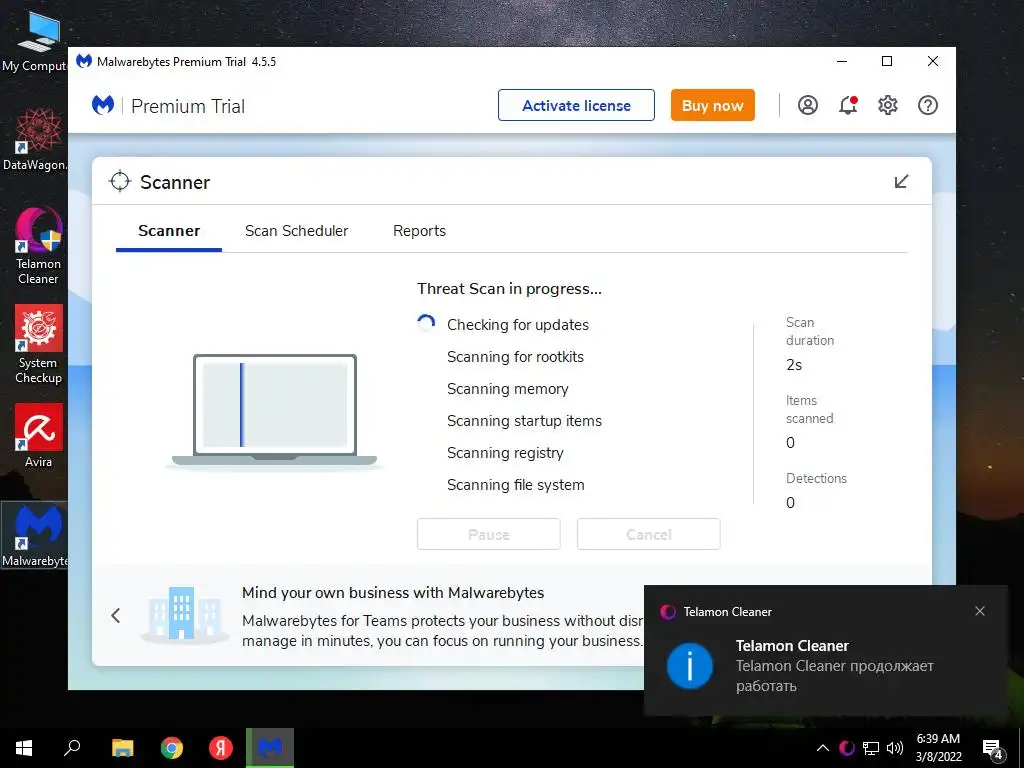Pause the threat scan
The width and height of the screenshot is (1024, 768).
[x=488, y=534]
